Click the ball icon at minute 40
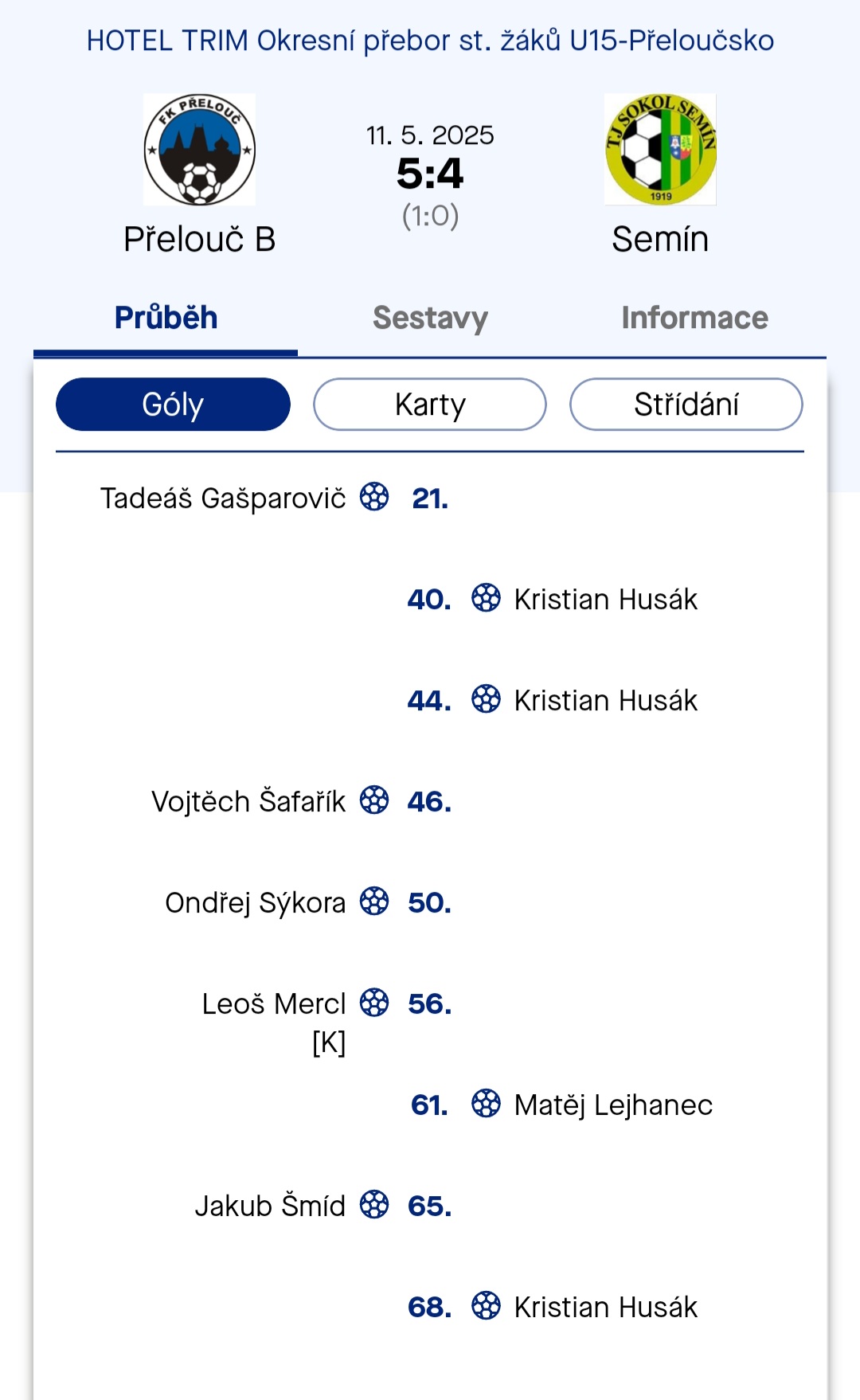The width and height of the screenshot is (860, 1400). (x=486, y=598)
